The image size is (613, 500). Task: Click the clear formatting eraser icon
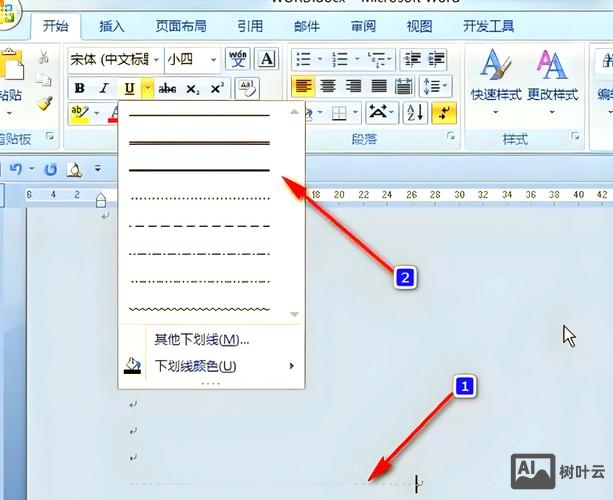[x=247, y=89]
